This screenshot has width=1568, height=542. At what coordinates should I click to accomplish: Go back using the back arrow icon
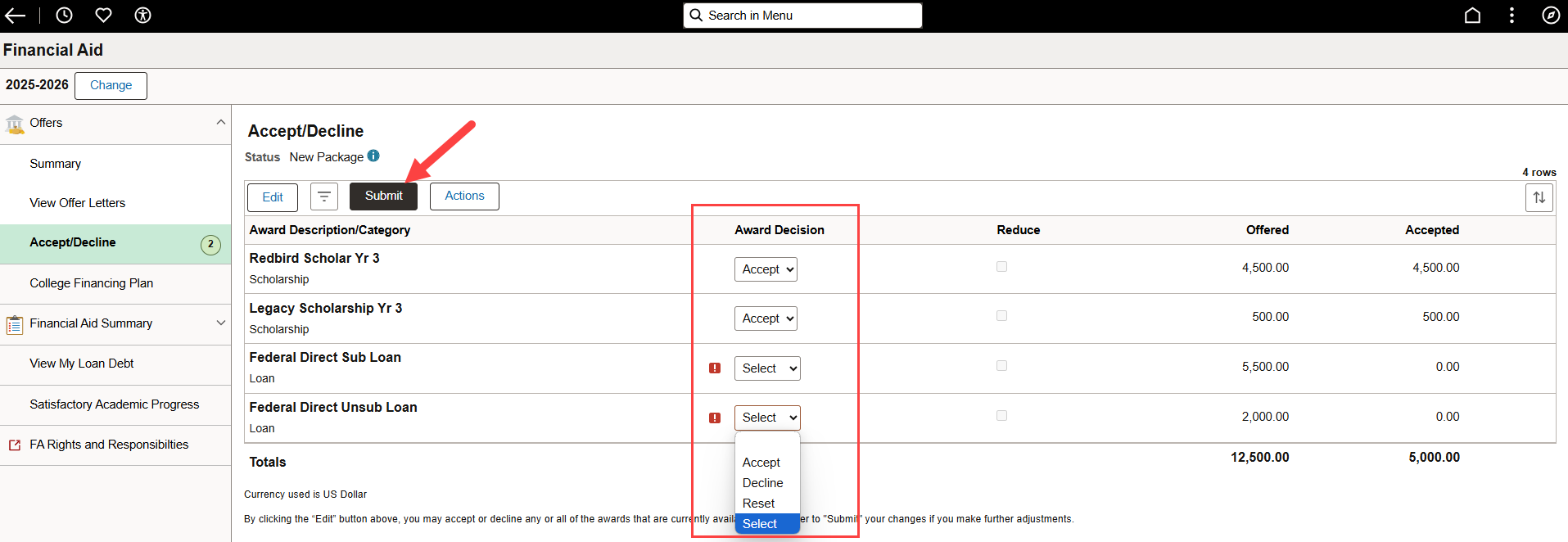coord(15,16)
